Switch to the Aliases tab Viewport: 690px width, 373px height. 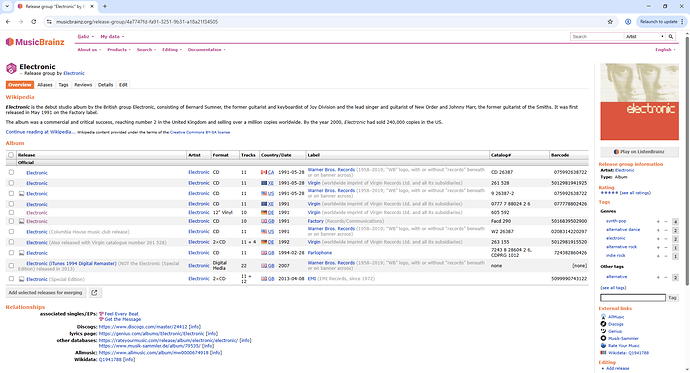45,85
